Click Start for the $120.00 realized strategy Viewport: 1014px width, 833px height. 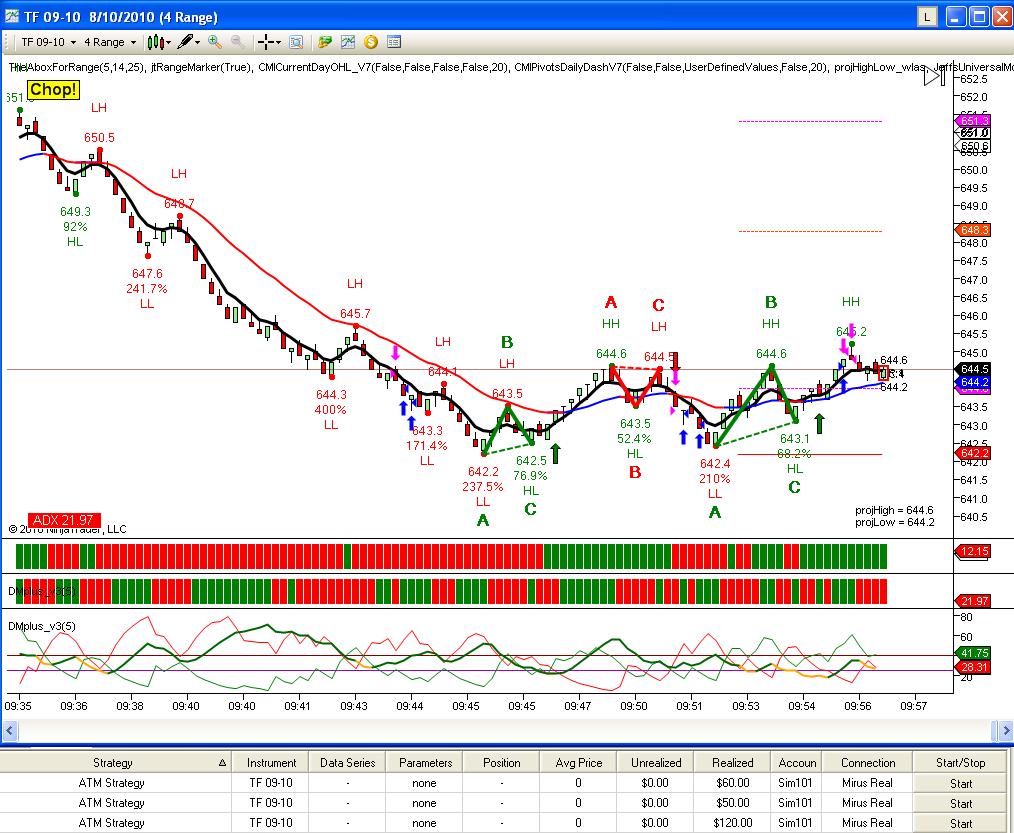pos(961,823)
